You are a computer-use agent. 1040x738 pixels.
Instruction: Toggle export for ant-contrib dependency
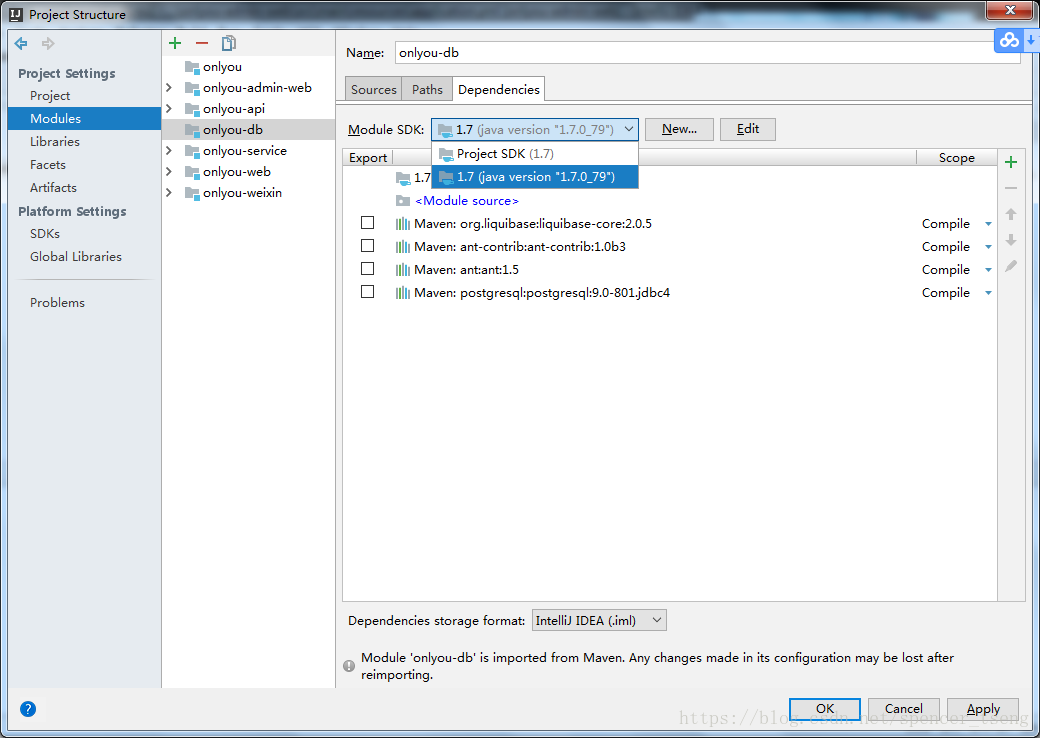pyautogui.click(x=367, y=246)
